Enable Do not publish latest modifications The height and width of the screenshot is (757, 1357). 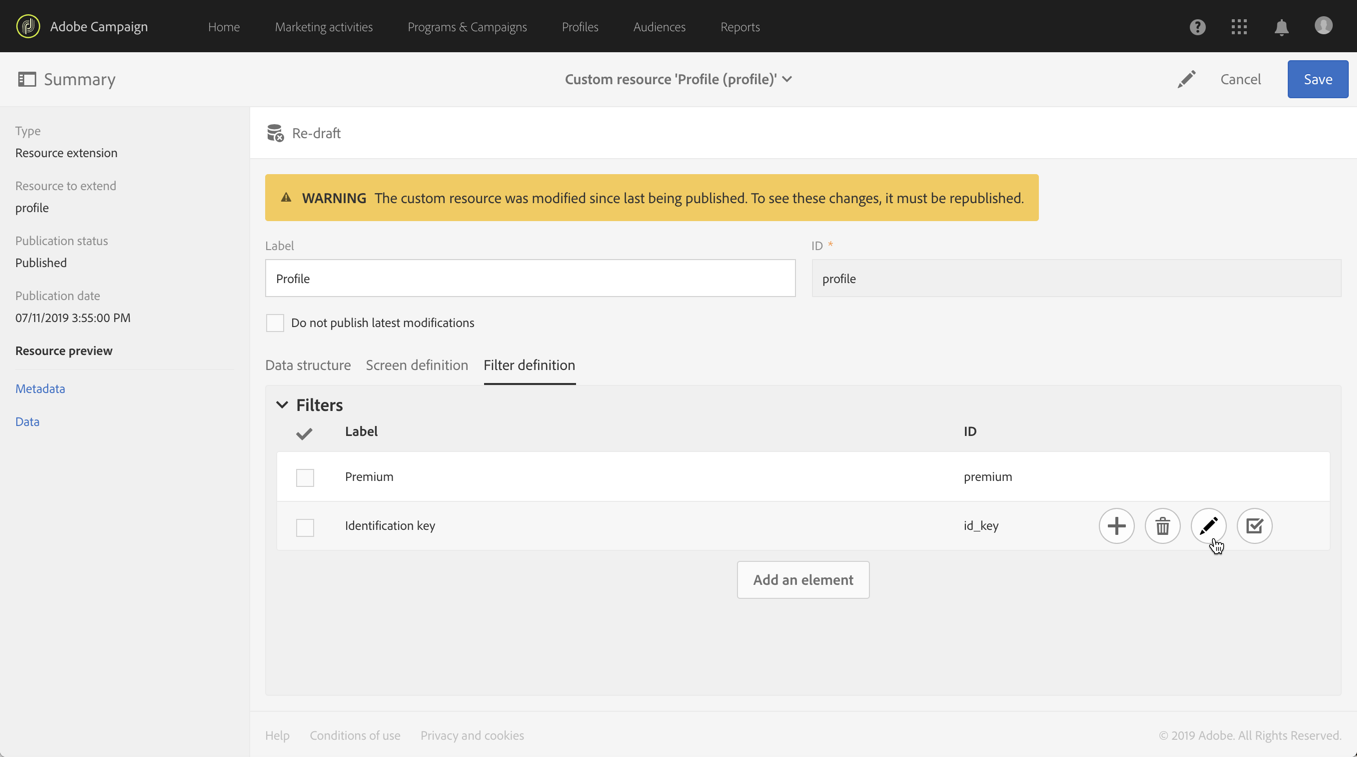pyautogui.click(x=275, y=323)
